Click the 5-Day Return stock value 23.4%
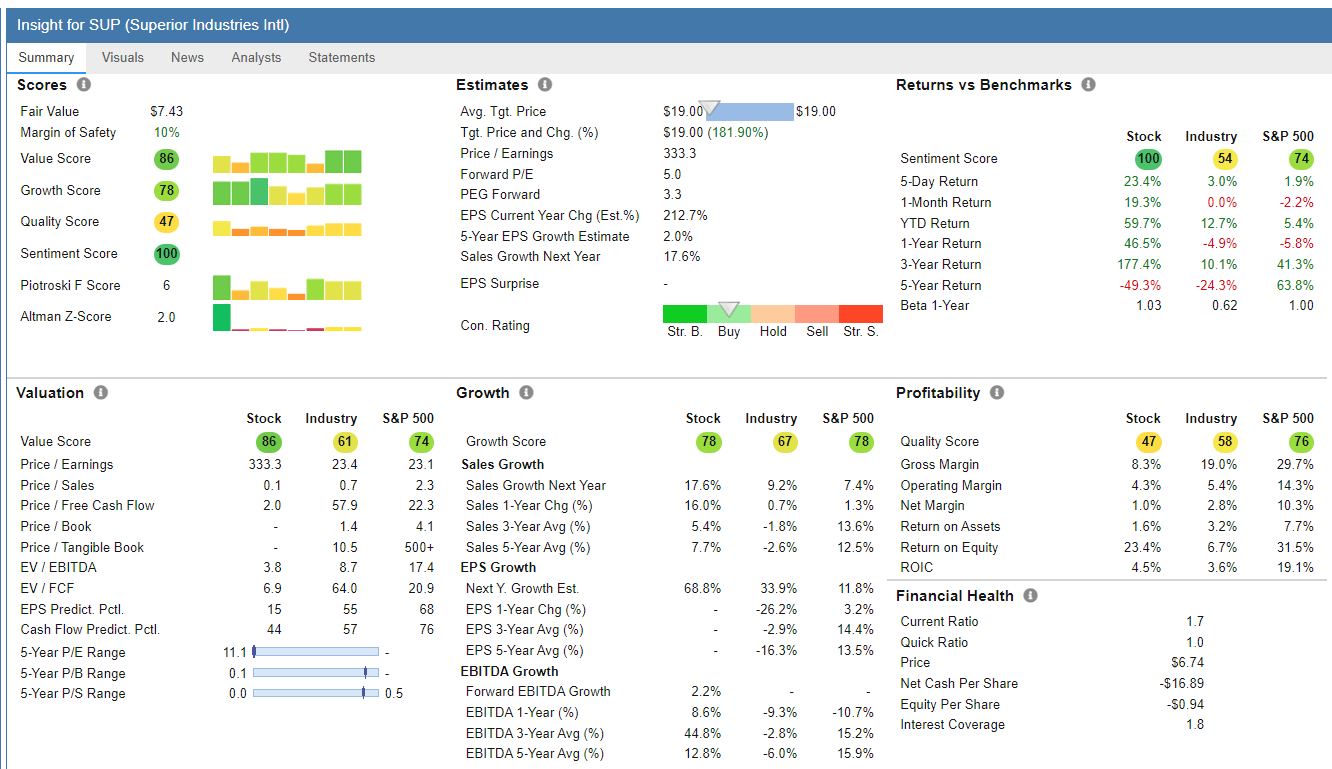Viewport: 1332px width, 769px height. click(x=1143, y=182)
